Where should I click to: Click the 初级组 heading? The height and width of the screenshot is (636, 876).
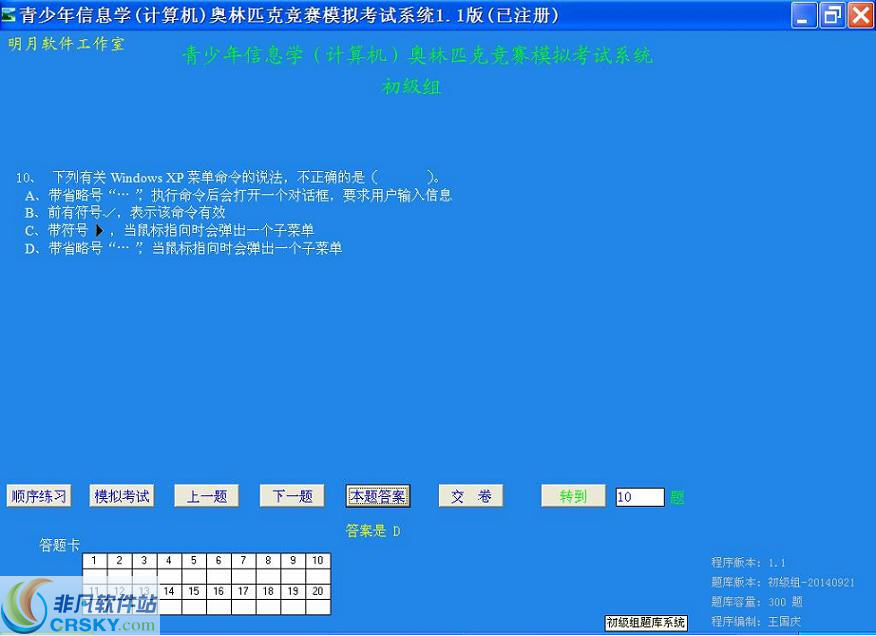tap(411, 87)
